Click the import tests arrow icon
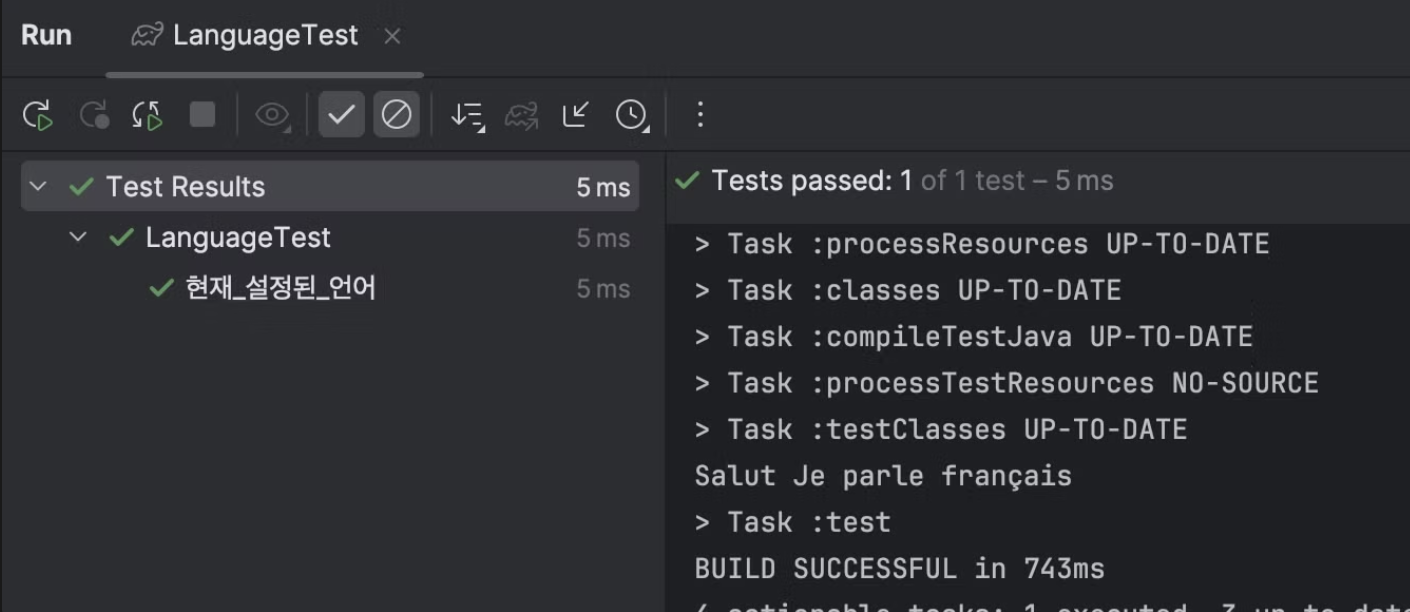The image size is (1410, 612). [576, 116]
